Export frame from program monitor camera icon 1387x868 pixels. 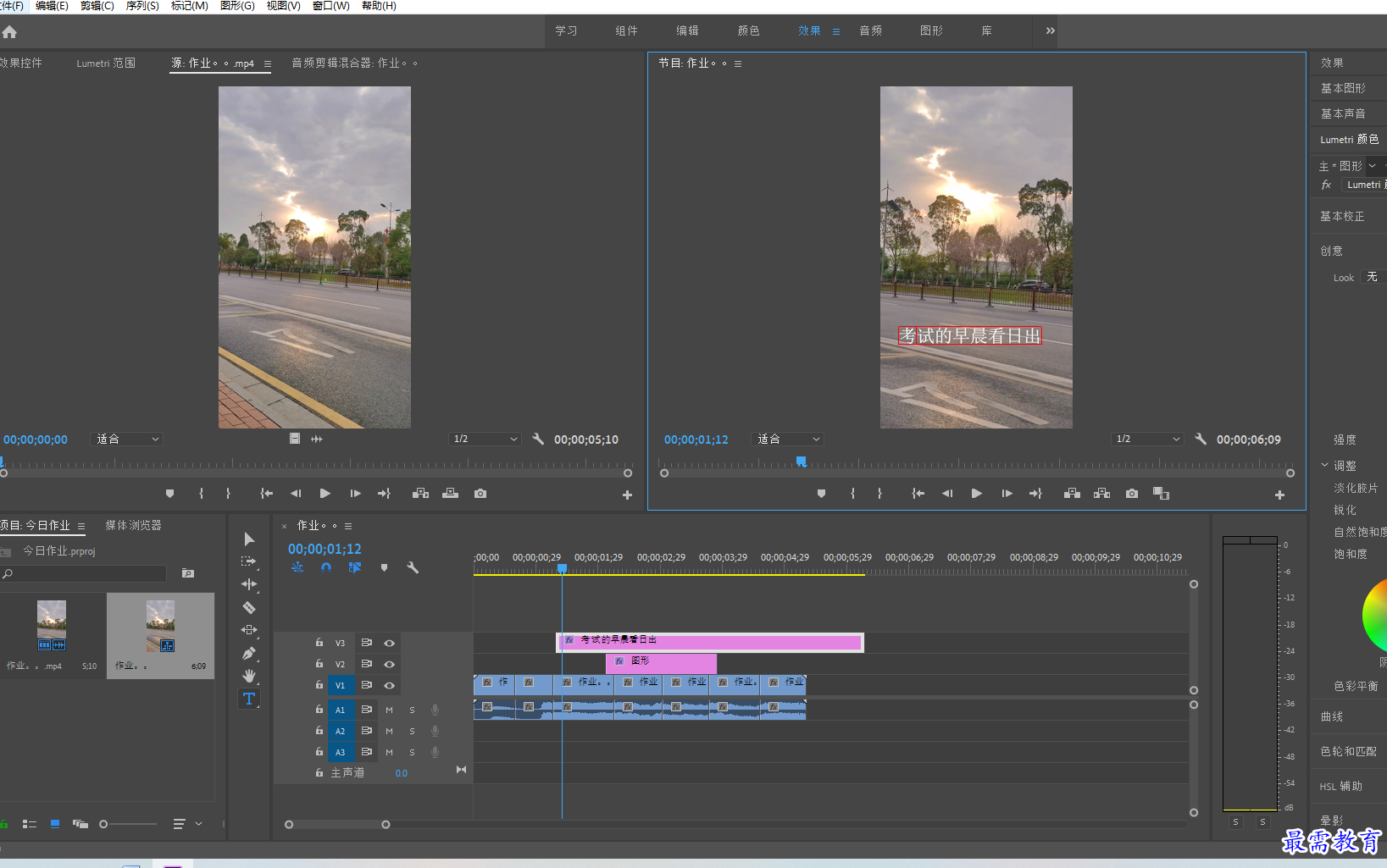[1132, 494]
